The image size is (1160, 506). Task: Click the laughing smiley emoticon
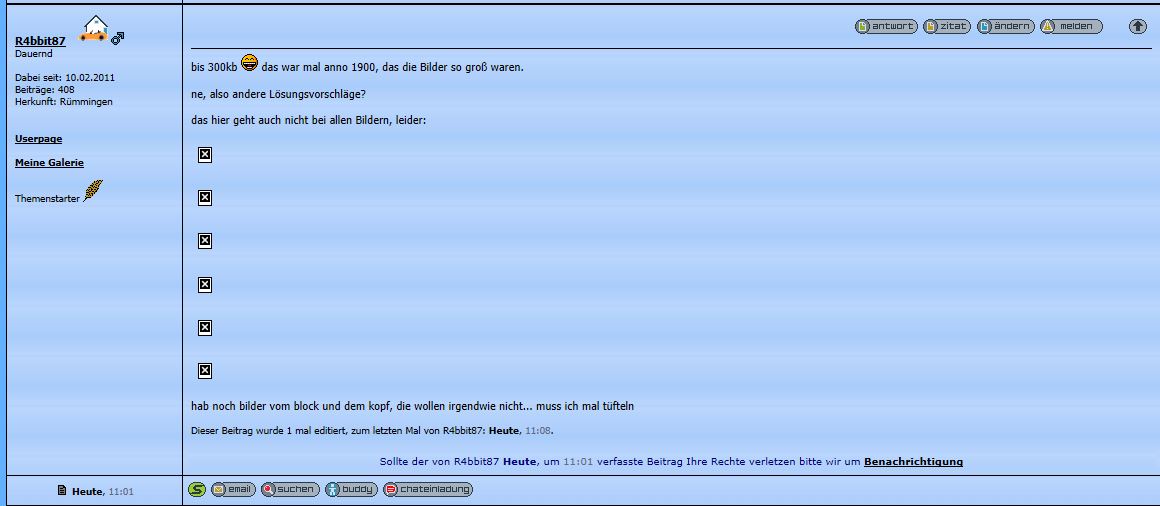point(249,66)
